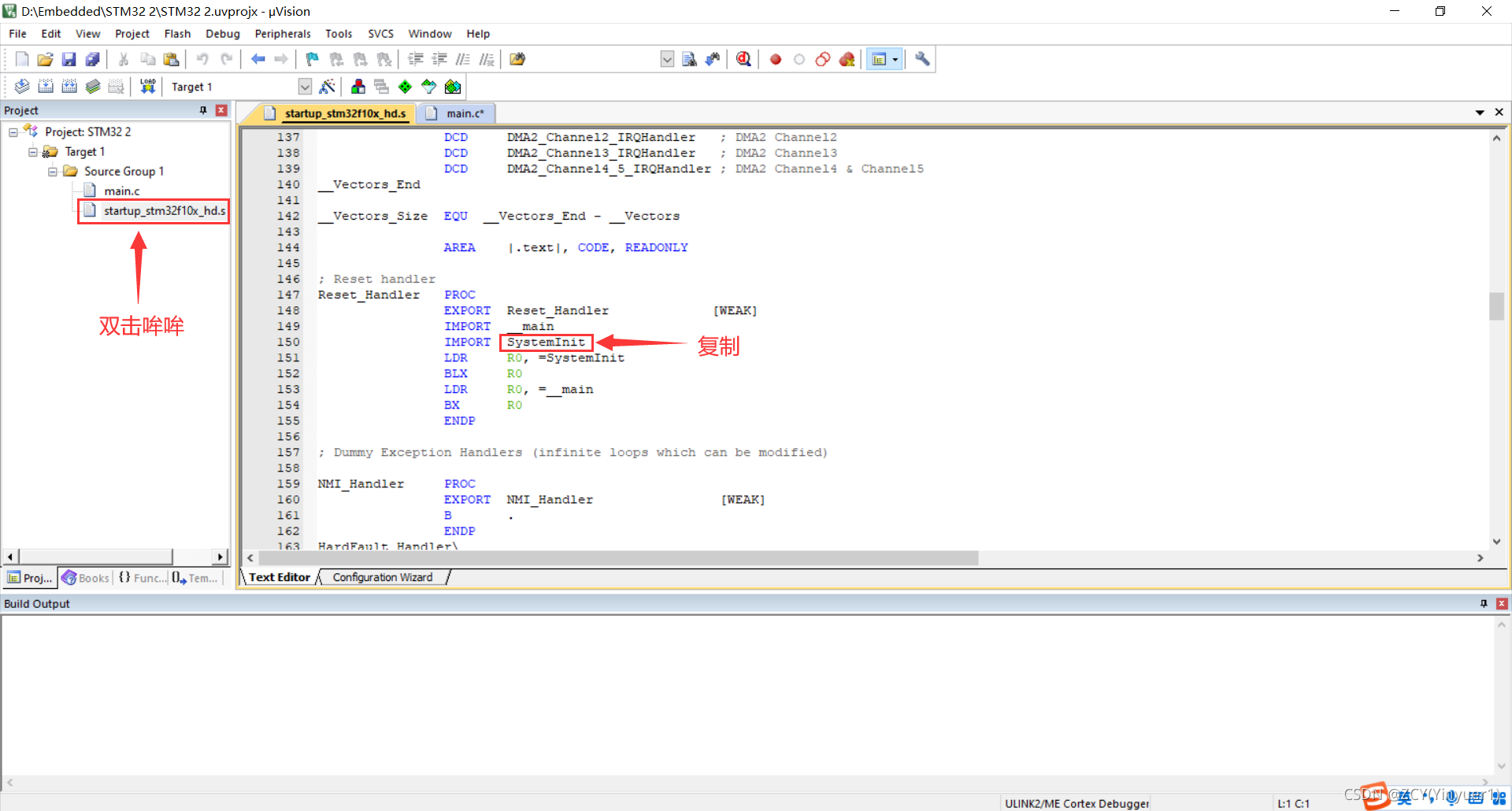Switch to the Functions panel tab
This screenshot has width=1512, height=811.
pos(143,578)
